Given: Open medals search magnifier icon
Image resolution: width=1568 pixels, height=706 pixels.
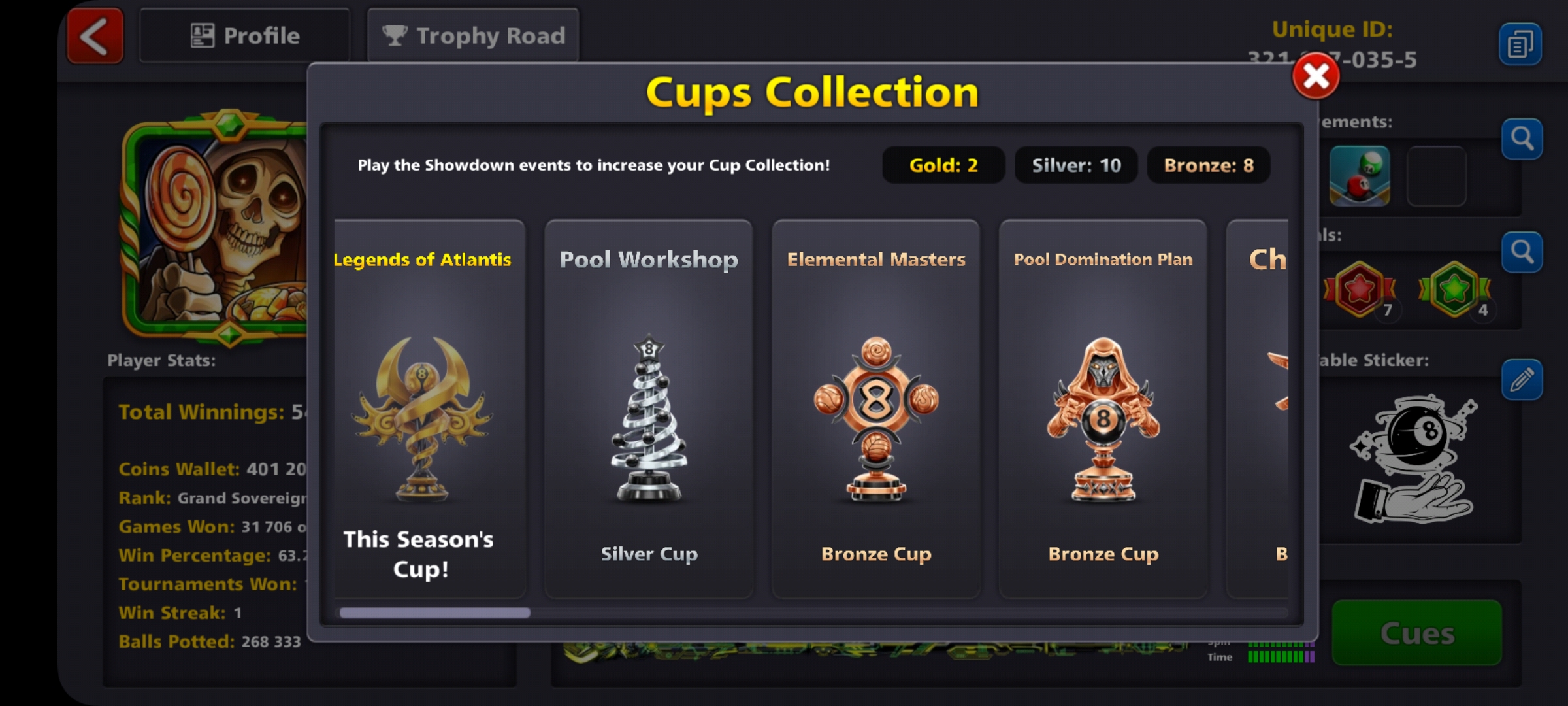Looking at the screenshot, I should [1522, 252].
